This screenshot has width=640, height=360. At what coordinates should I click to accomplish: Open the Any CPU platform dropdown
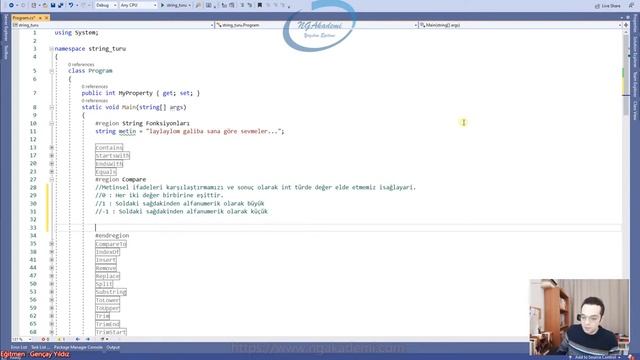click(138, 5)
